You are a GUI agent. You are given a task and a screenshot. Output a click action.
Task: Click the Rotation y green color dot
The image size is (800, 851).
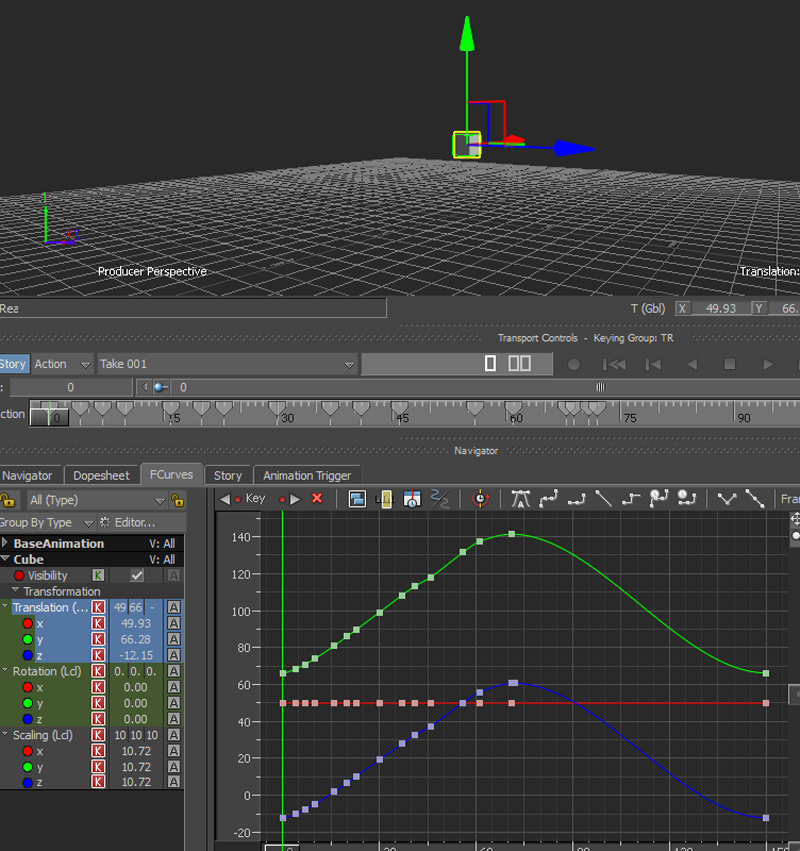27,703
